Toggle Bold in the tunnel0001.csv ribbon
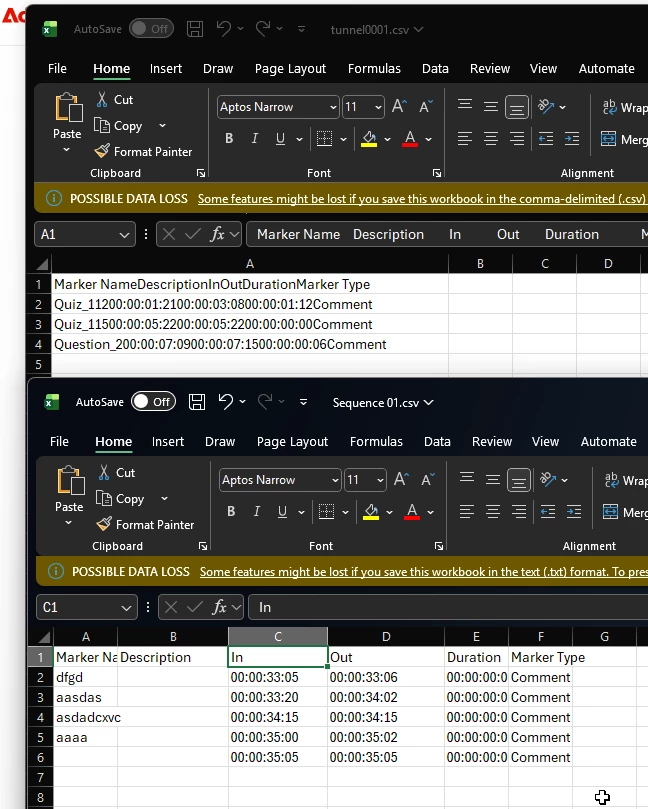 click(x=229, y=138)
